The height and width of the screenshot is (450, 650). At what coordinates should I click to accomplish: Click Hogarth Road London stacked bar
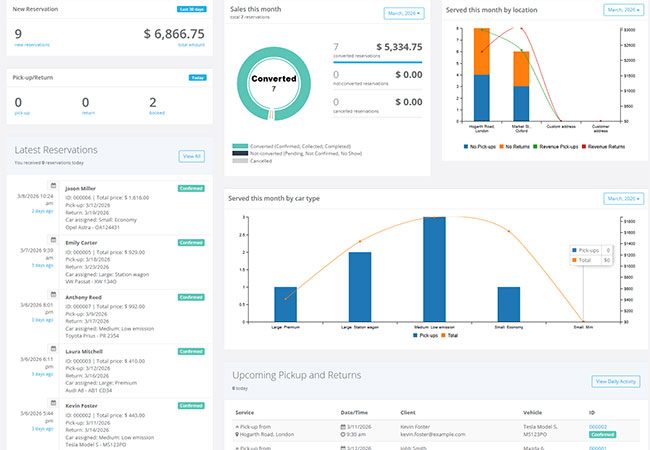482,75
